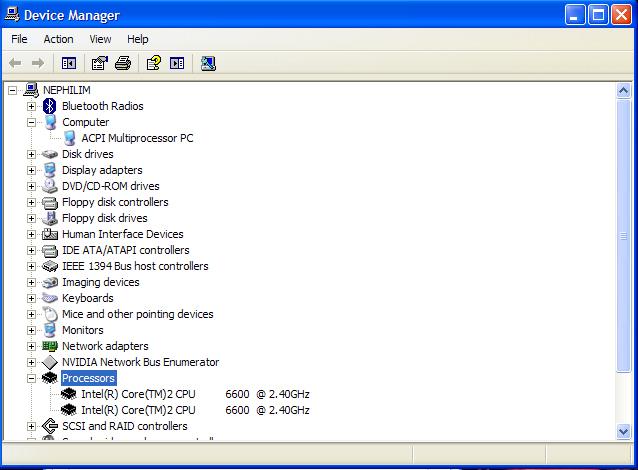Expand the DVD/CD-ROM drives node
The image size is (638, 470).
[31, 186]
